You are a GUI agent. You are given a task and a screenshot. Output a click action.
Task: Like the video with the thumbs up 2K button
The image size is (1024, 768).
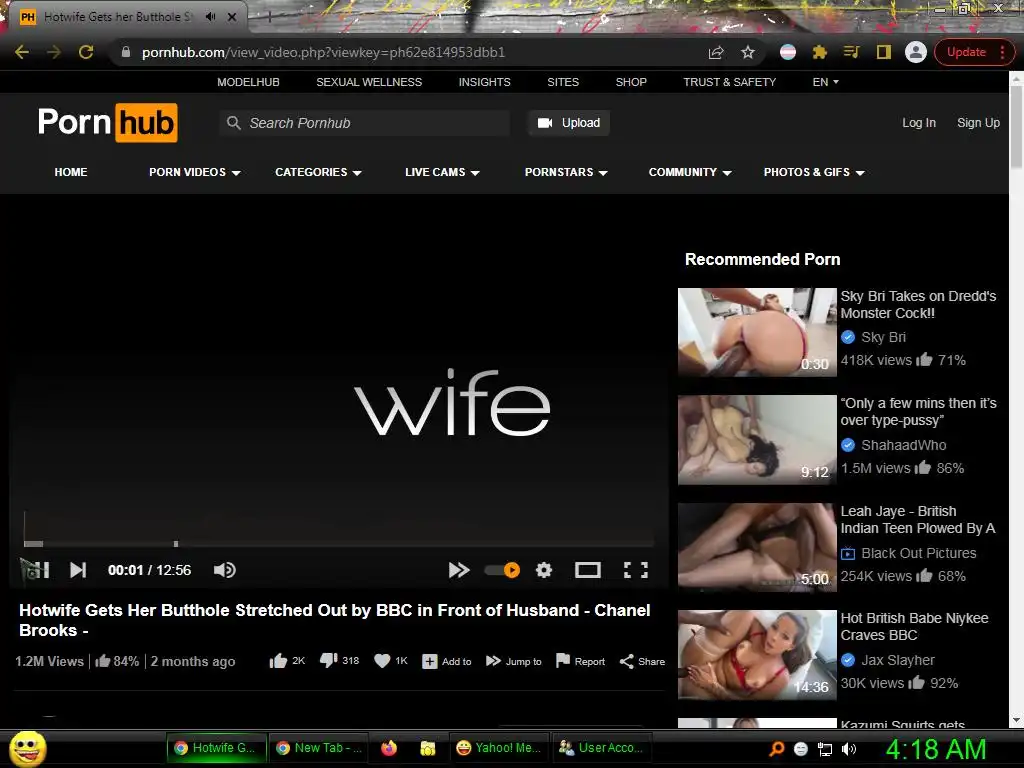tap(287, 661)
